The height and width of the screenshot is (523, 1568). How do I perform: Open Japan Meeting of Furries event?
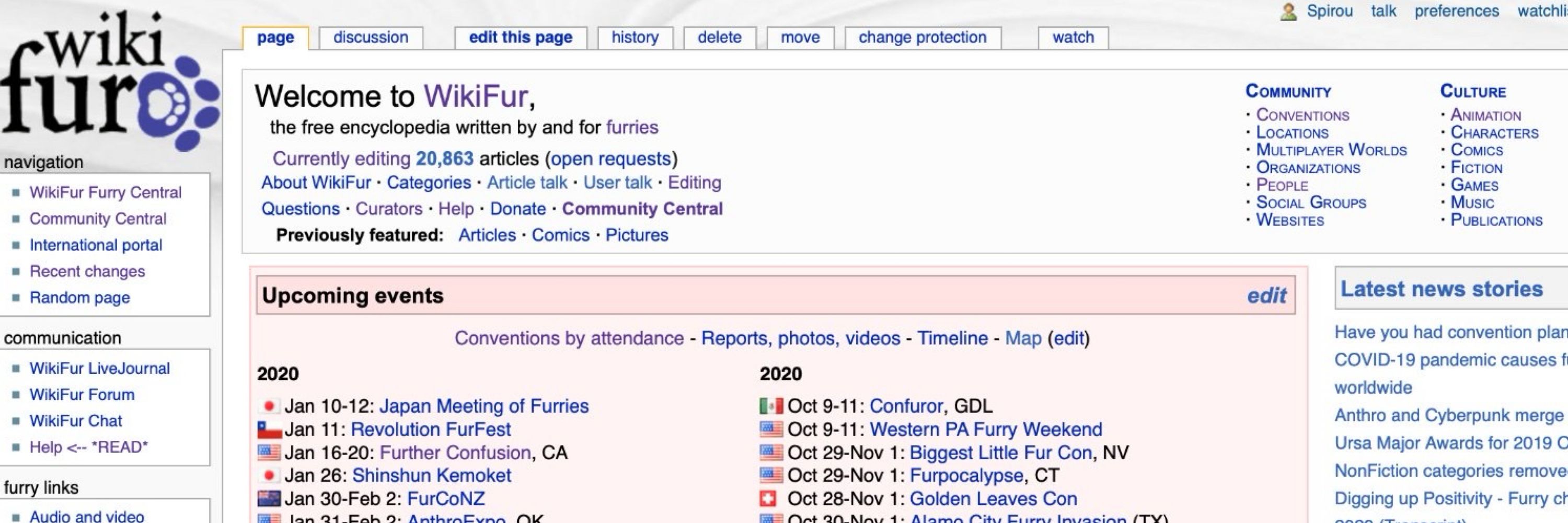click(484, 406)
